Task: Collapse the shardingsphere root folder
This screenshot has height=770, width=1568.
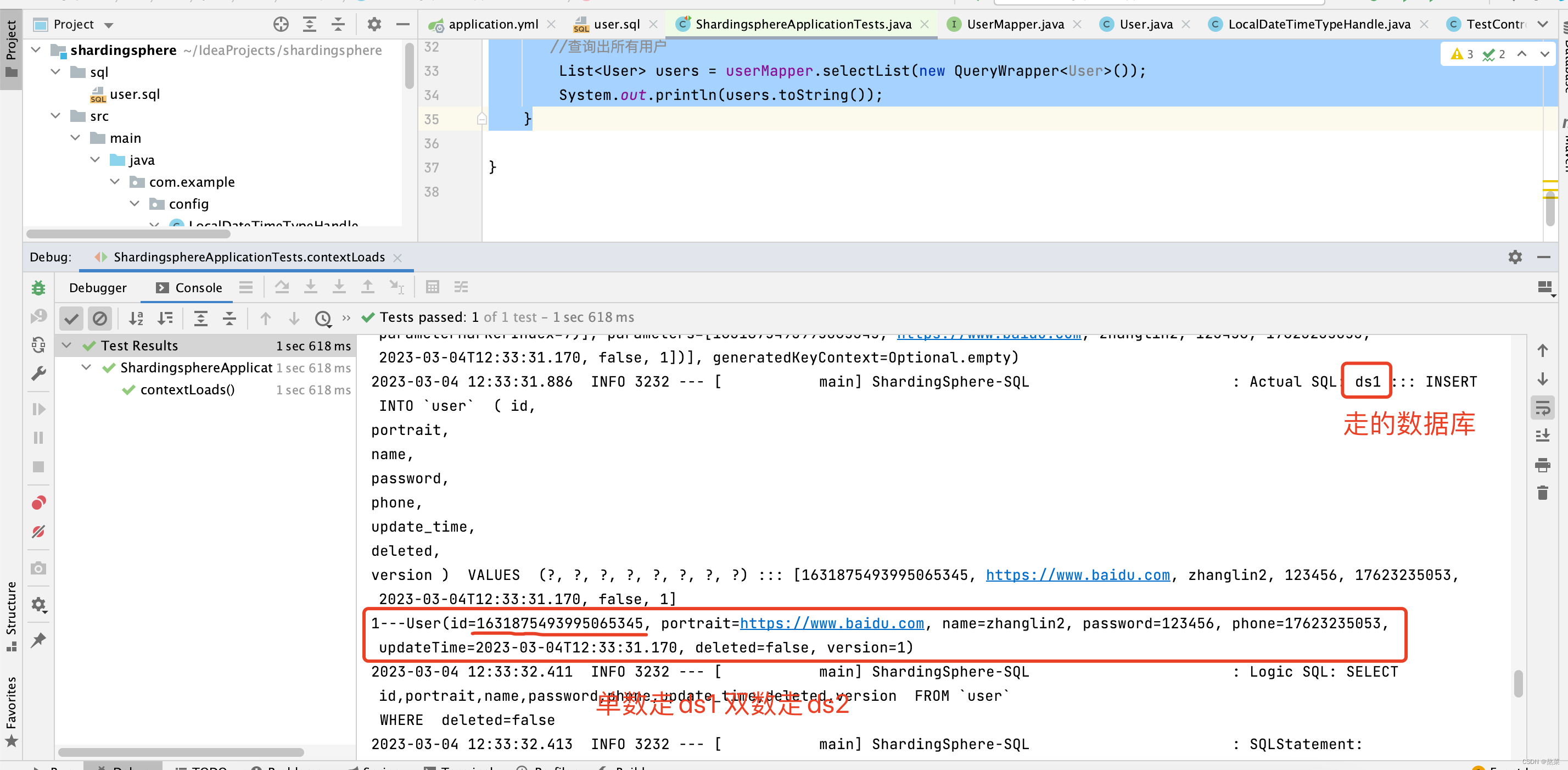Action: pos(37,50)
